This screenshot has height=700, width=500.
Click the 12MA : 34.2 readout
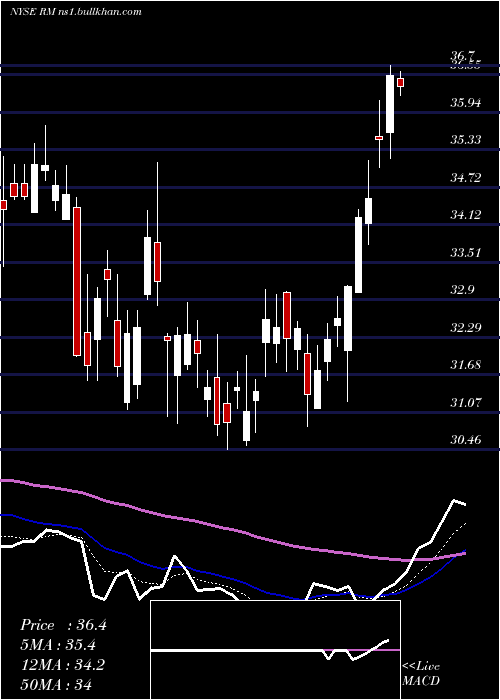click(62, 665)
